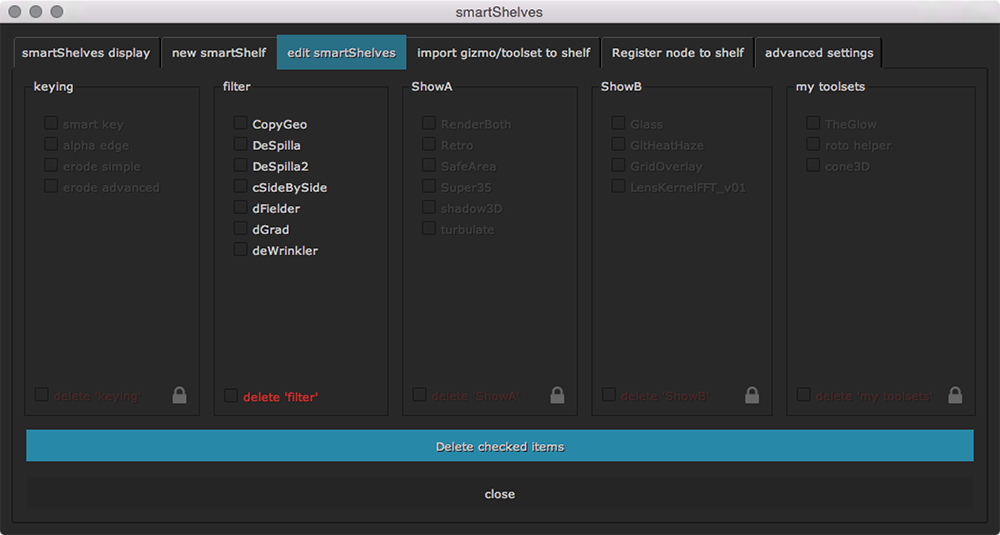Enable the DeSpilla checkbox
This screenshot has height=535, width=1000.
(x=241, y=145)
